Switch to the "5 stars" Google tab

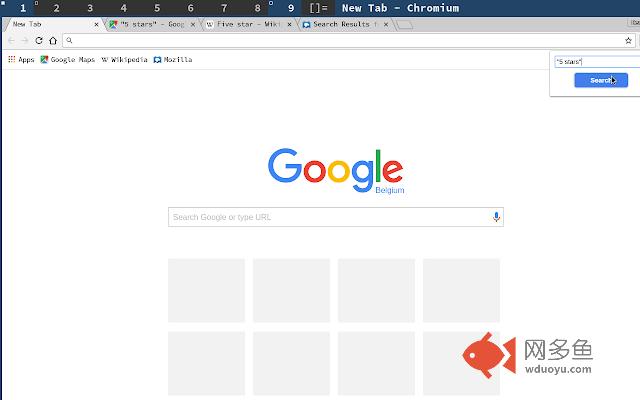152,24
